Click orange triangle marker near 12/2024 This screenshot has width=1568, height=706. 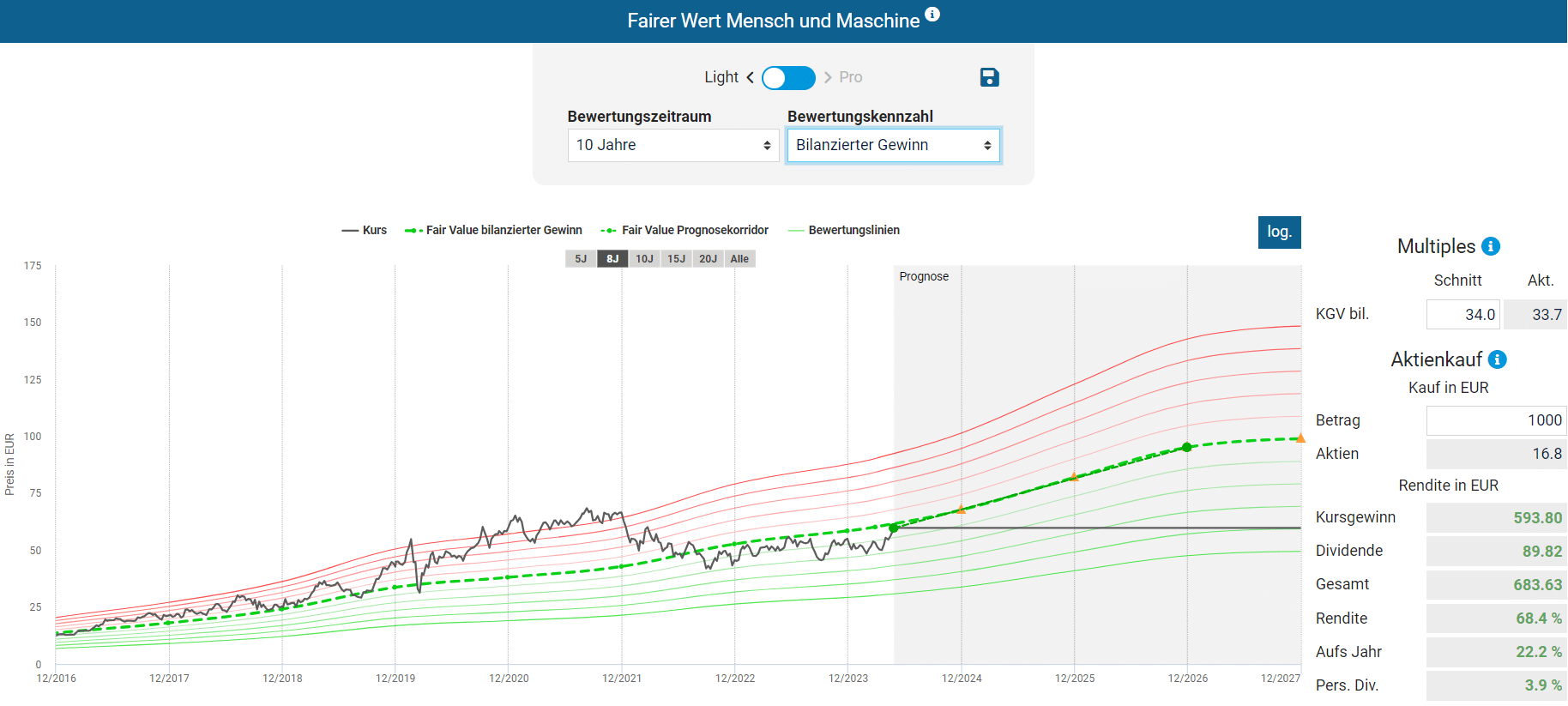click(x=961, y=510)
